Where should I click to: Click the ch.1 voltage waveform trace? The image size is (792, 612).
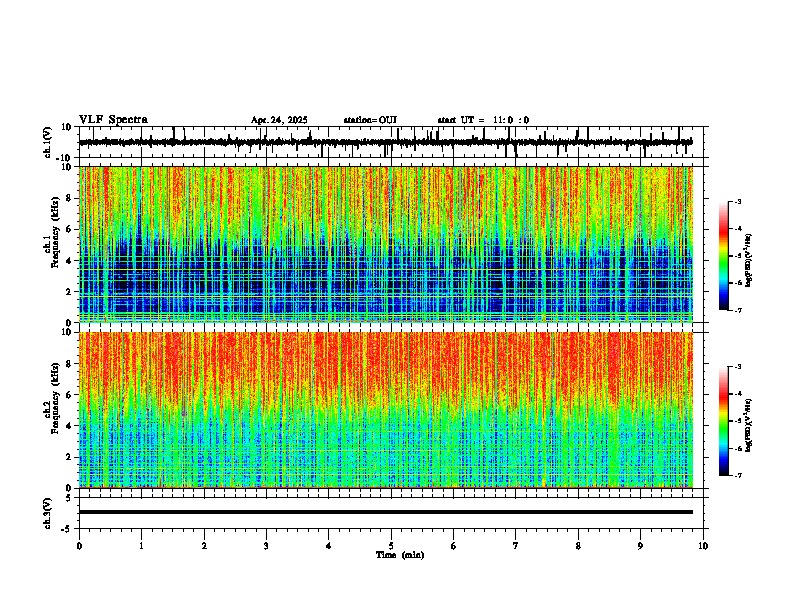point(386,142)
